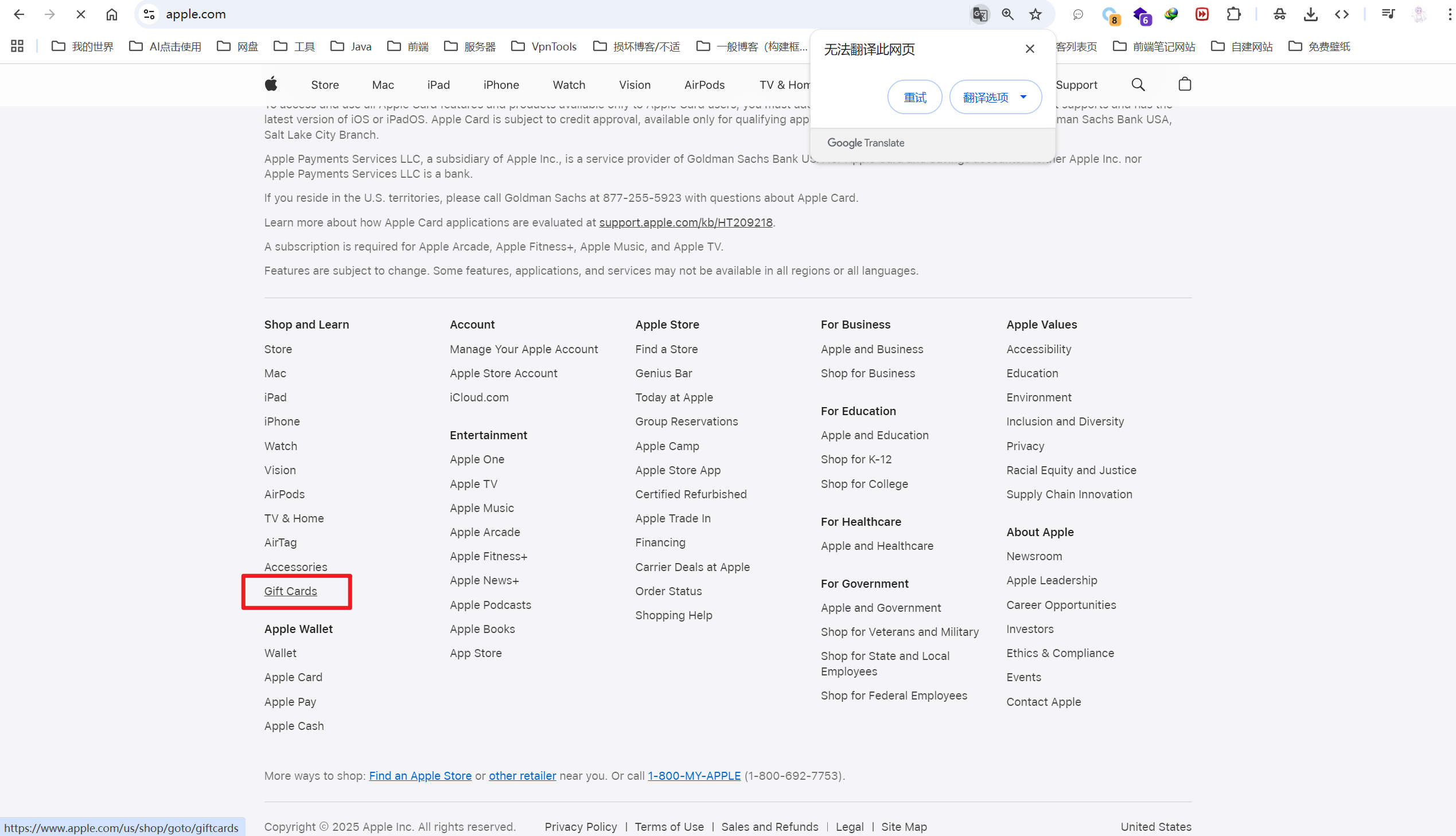Click the Apple logo in navigation bar
The image size is (1456, 836).
[x=271, y=84]
